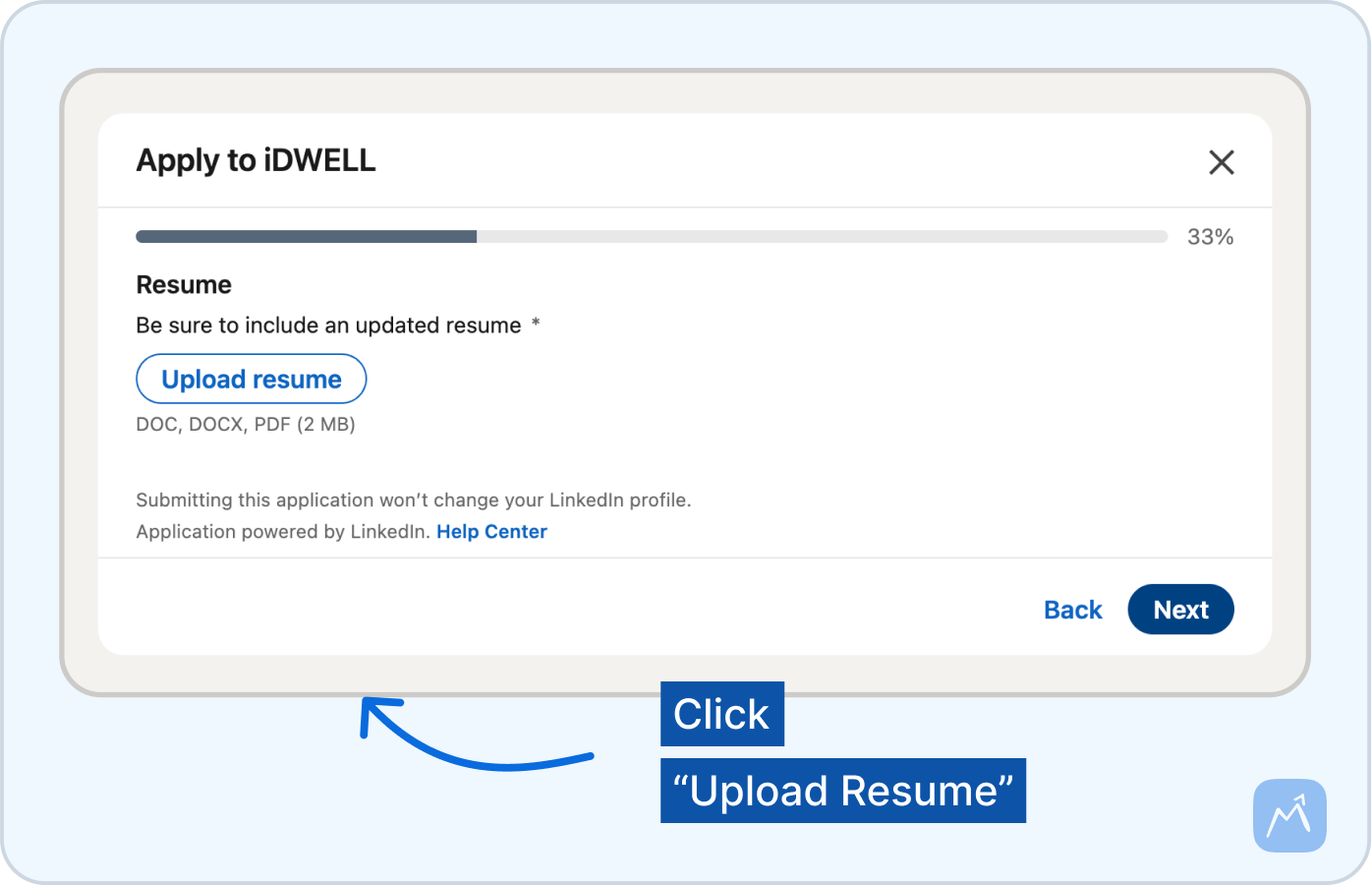Click the blue mountain logo icon
Screen dimensions: 1372x885
tap(1289, 816)
